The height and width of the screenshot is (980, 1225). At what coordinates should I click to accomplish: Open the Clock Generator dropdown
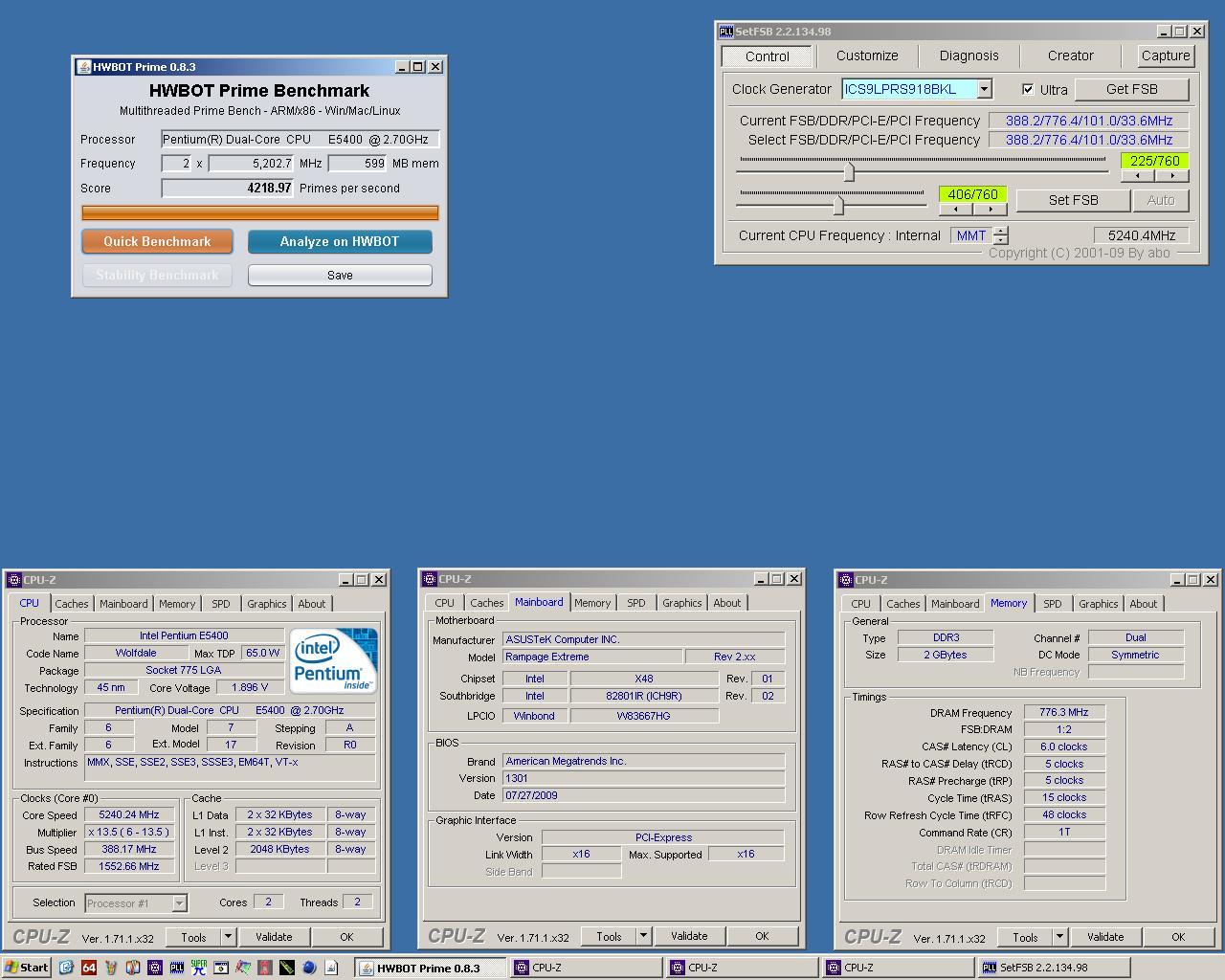(984, 89)
